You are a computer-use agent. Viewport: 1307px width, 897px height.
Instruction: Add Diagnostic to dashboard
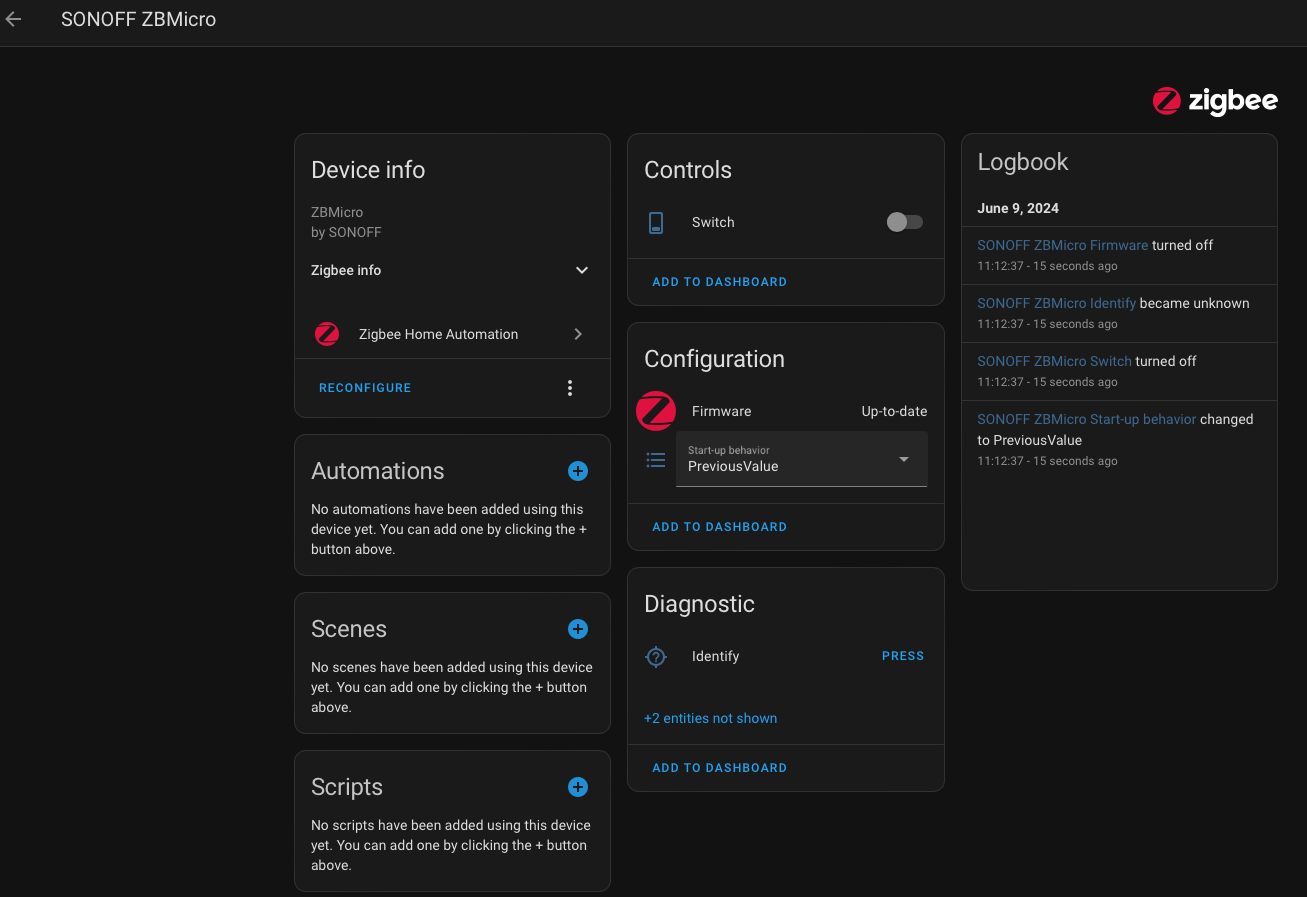coord(720,768)
